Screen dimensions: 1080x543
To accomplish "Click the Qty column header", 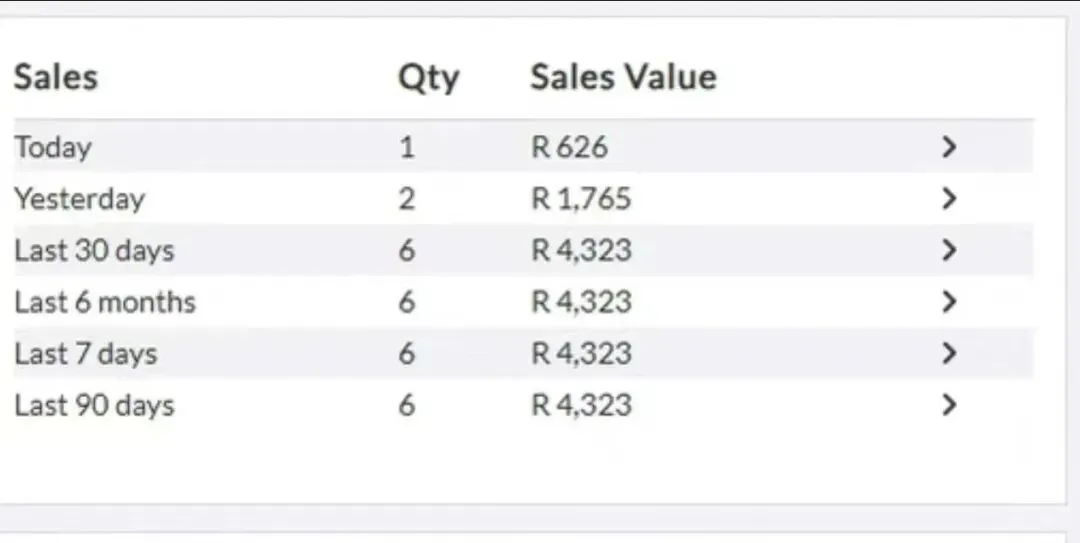I will (x=428, y=77).
